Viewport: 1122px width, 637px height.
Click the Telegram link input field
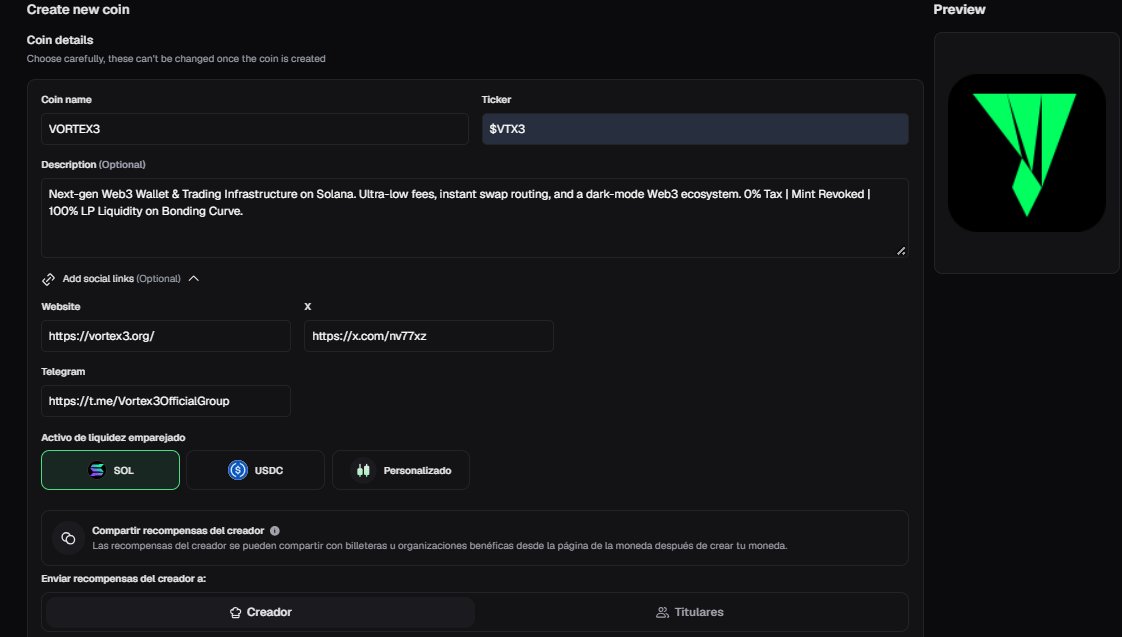pos(166,401)
